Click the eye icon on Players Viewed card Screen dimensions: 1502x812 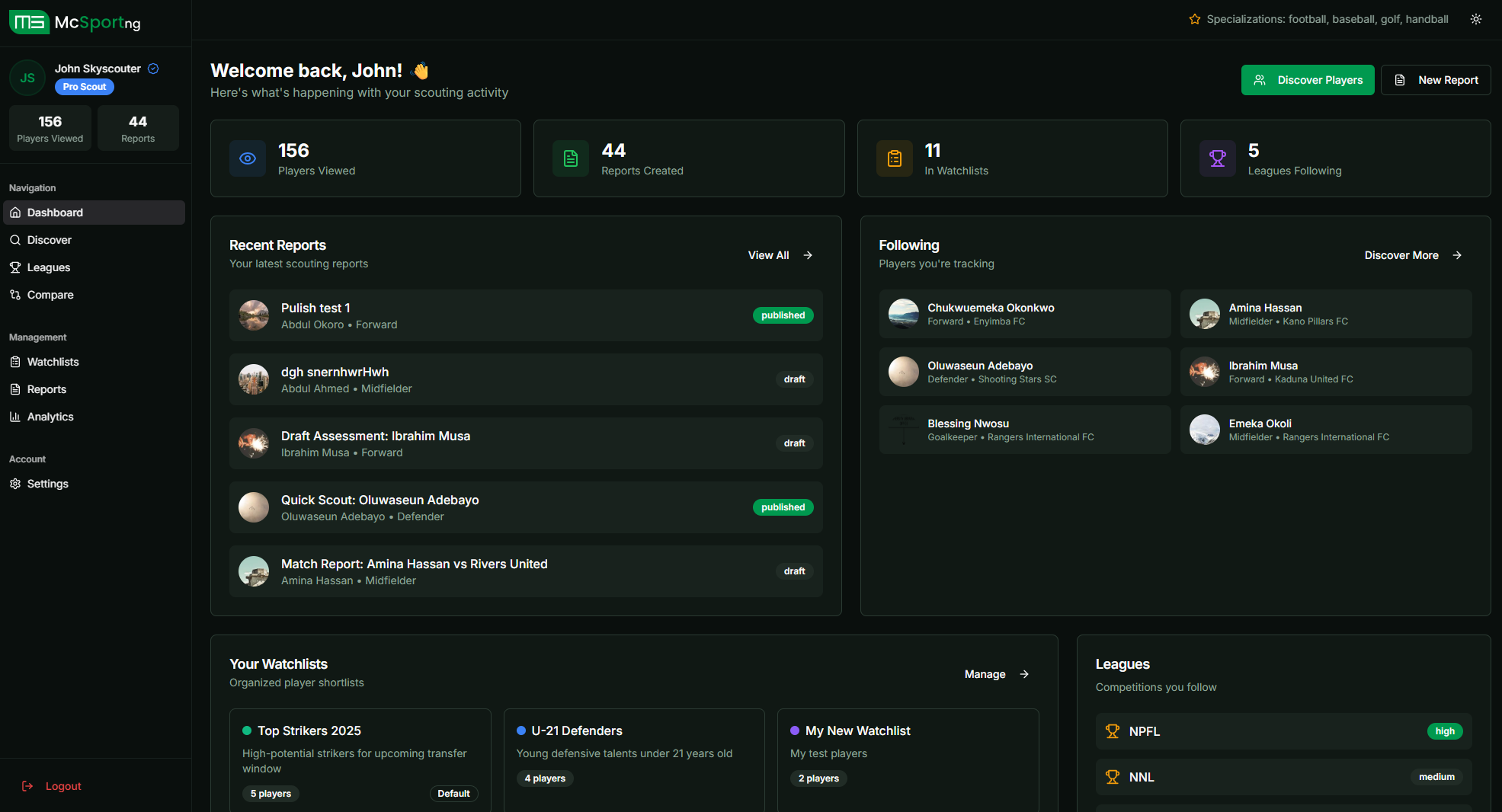[248, 158]
